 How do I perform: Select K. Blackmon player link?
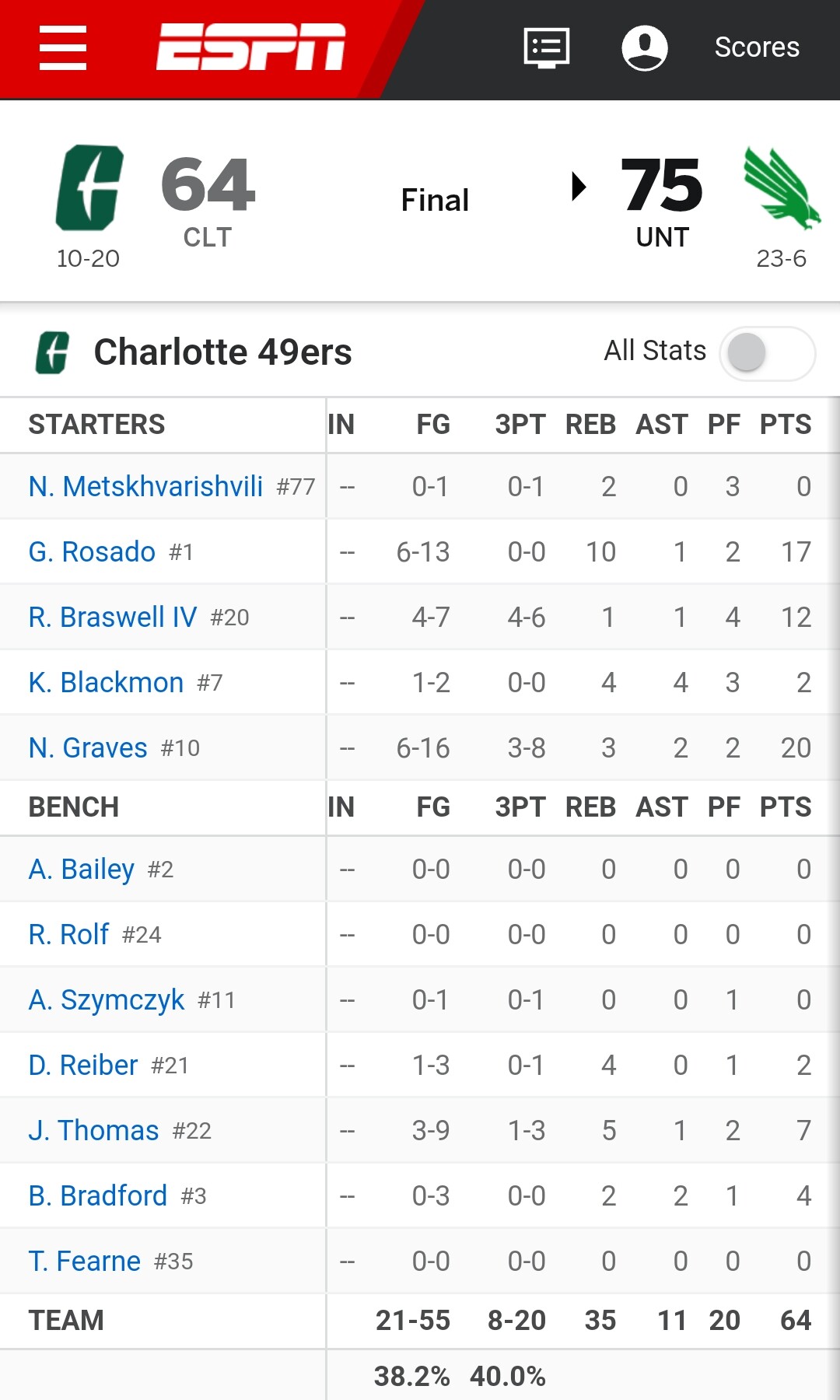pos(106,682)
